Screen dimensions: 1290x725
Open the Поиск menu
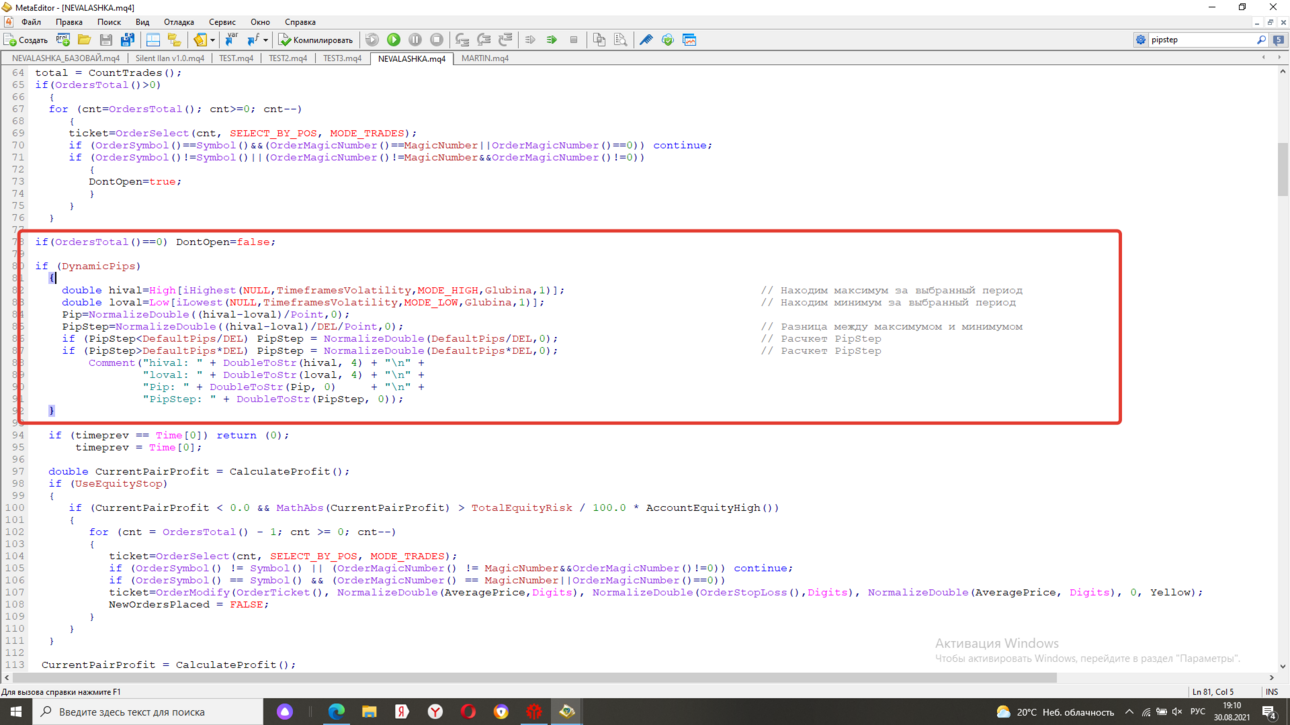(x=109, y=22)
